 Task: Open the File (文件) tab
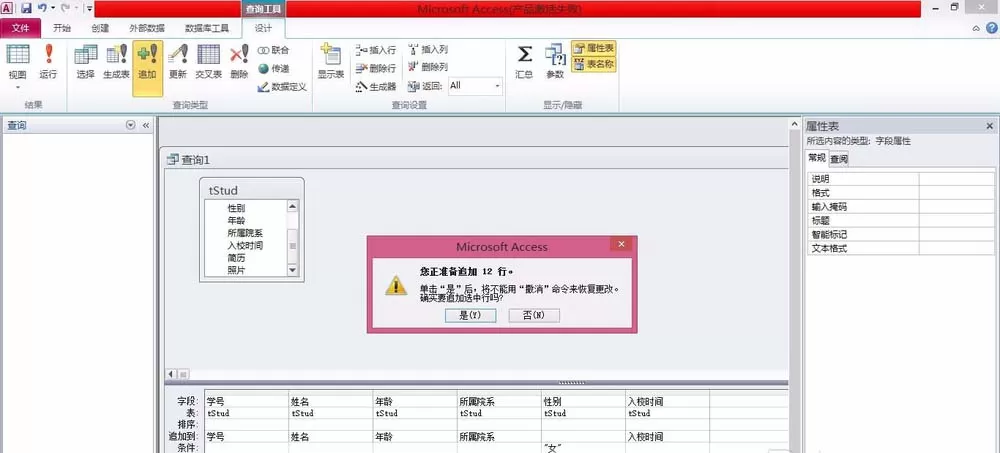click(21, 28)
